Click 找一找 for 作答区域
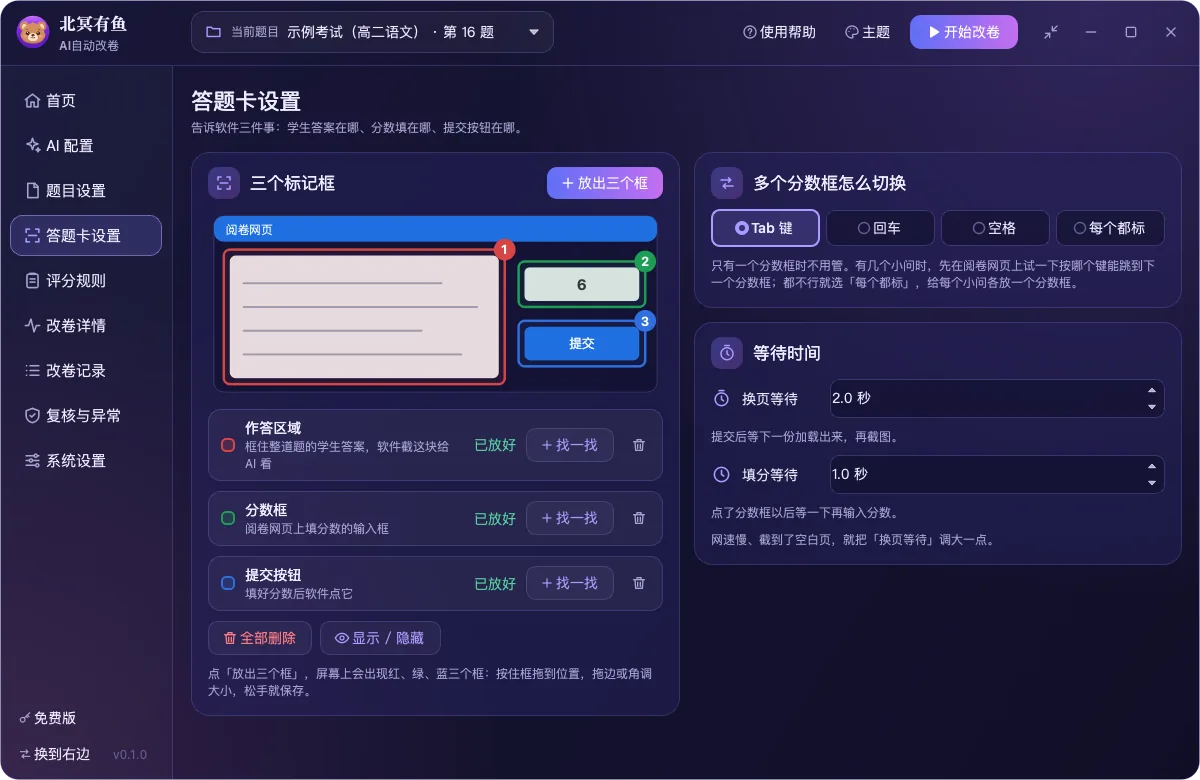This screenshot has width=1200, height=780. 570,445
